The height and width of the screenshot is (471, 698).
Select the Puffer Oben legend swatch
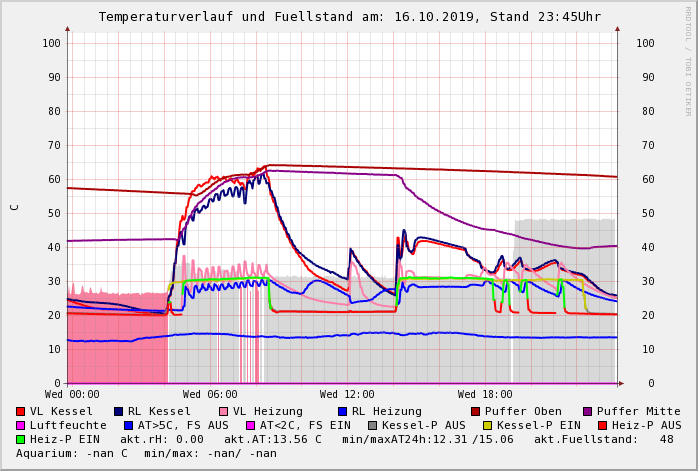(x=476, y=411)
